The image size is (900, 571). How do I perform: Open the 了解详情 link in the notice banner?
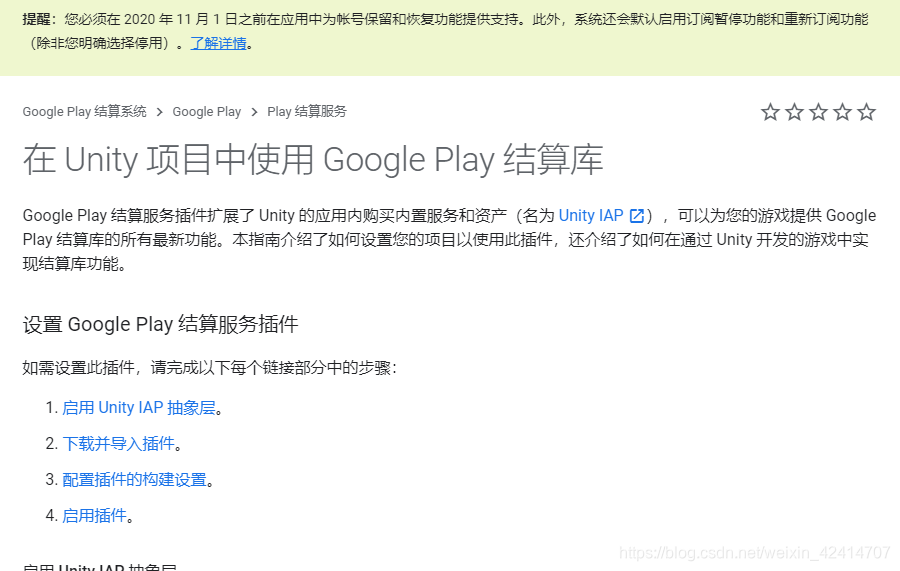coord(218,43)
